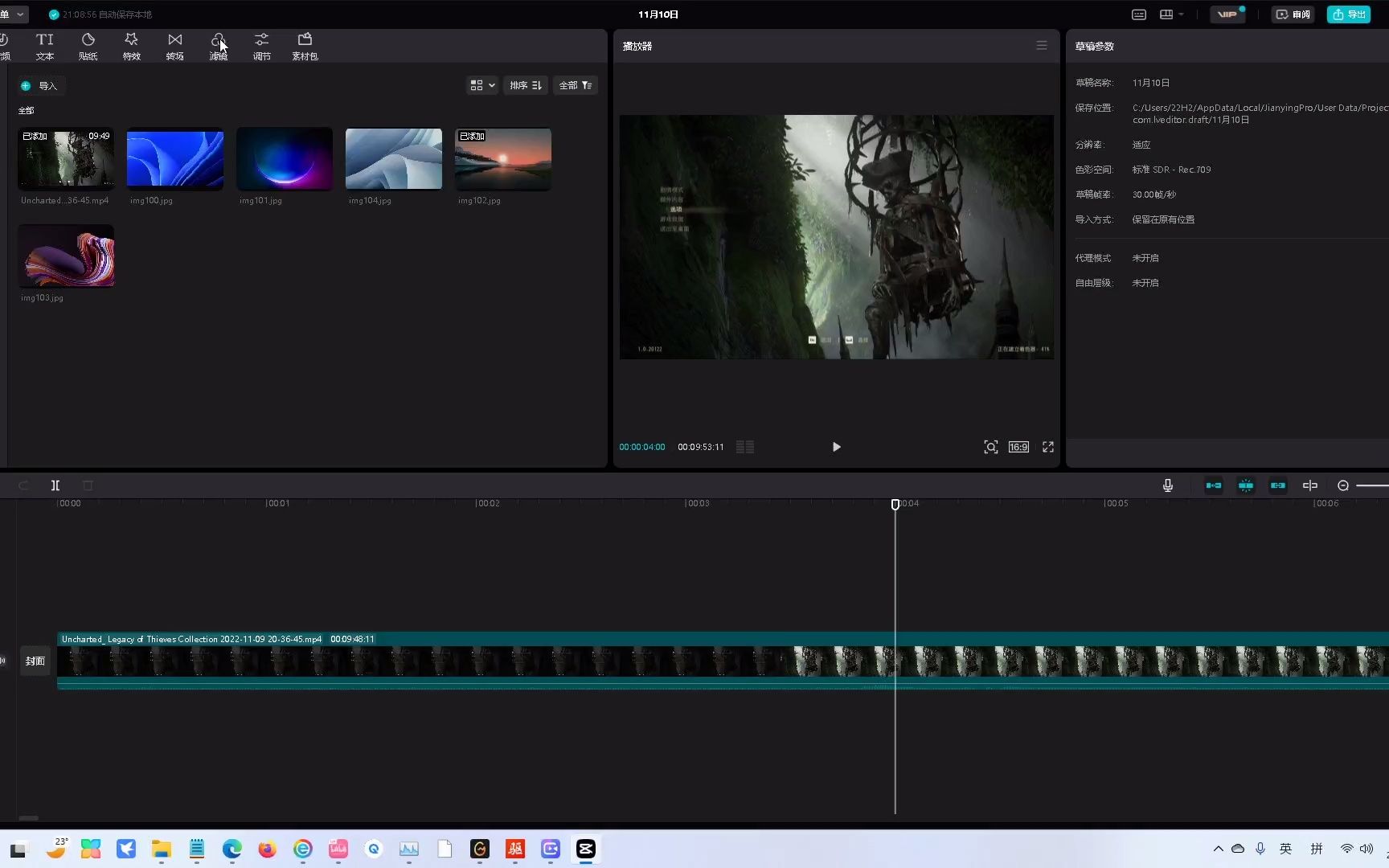Click the 导出 export button
The width and height of the screenshot is (1389, 868).
point(1349,14)
